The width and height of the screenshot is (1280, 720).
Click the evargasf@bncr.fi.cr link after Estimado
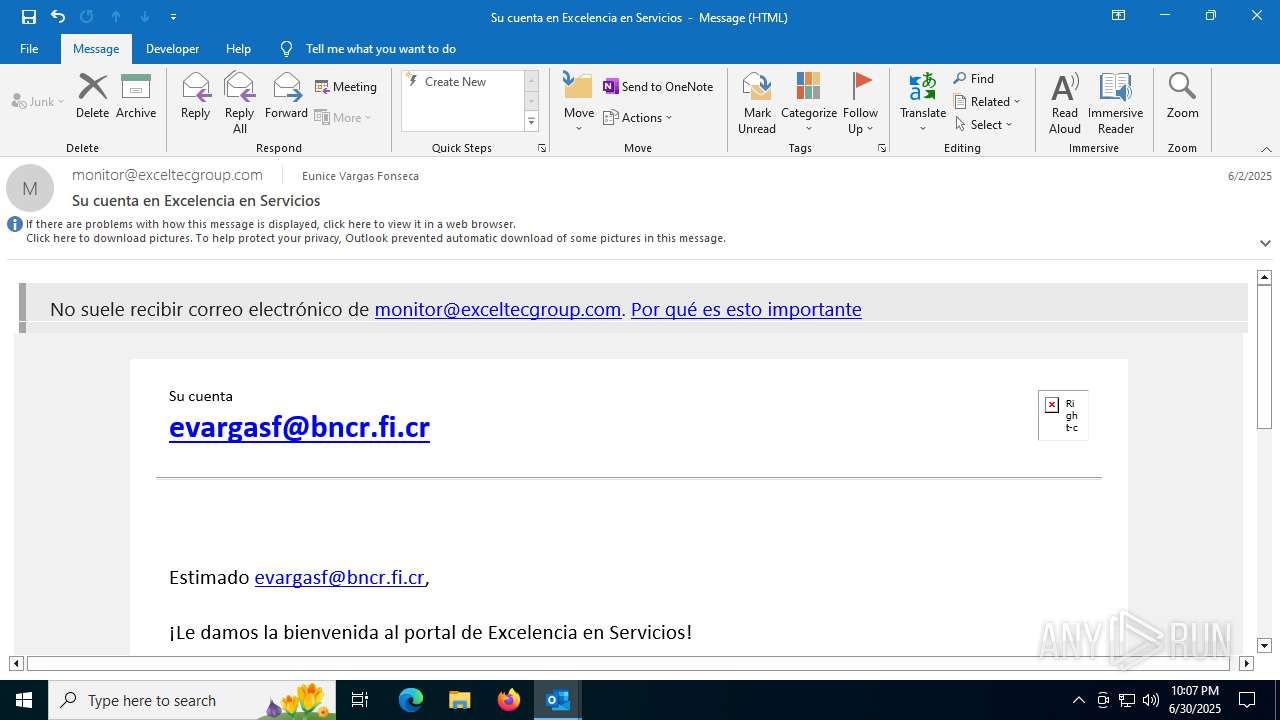(340, 578)
